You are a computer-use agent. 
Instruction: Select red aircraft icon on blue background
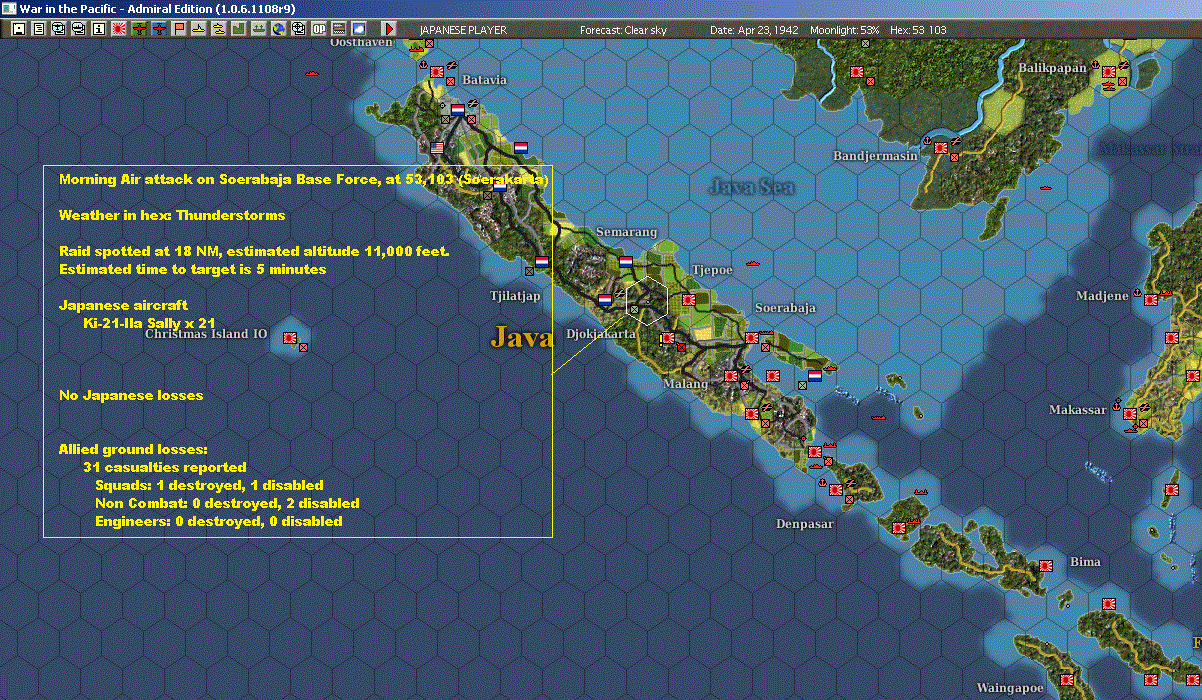click(159, 29)
